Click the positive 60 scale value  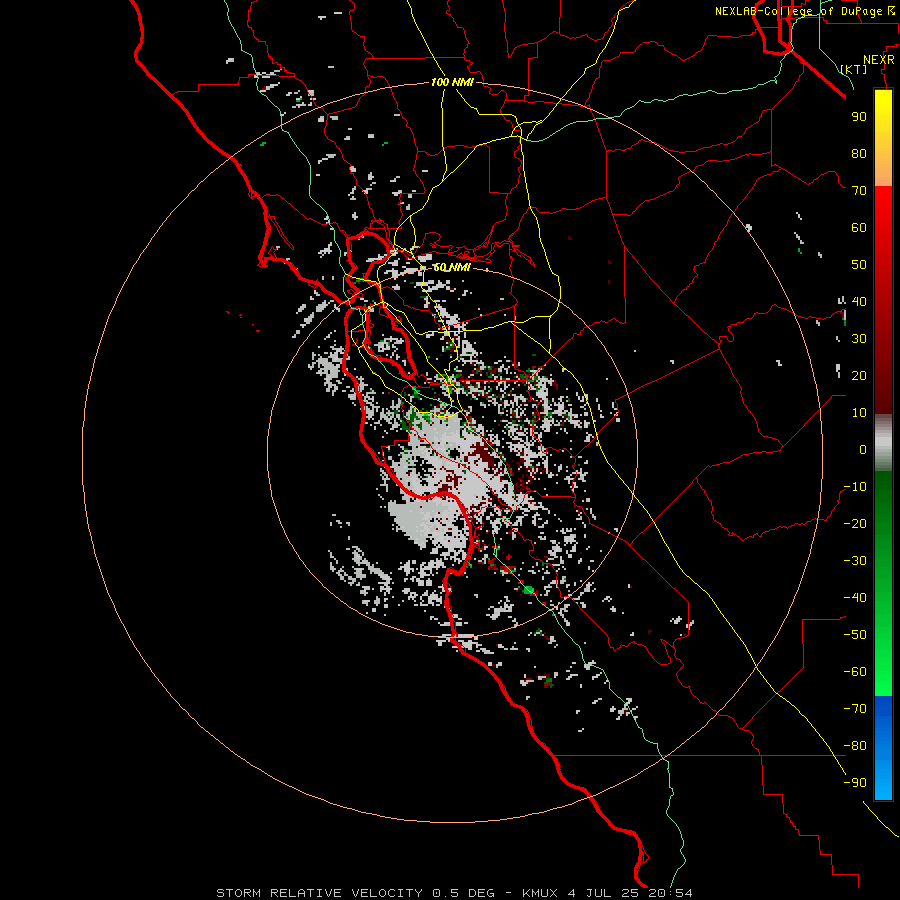click(x=859, y=227)
